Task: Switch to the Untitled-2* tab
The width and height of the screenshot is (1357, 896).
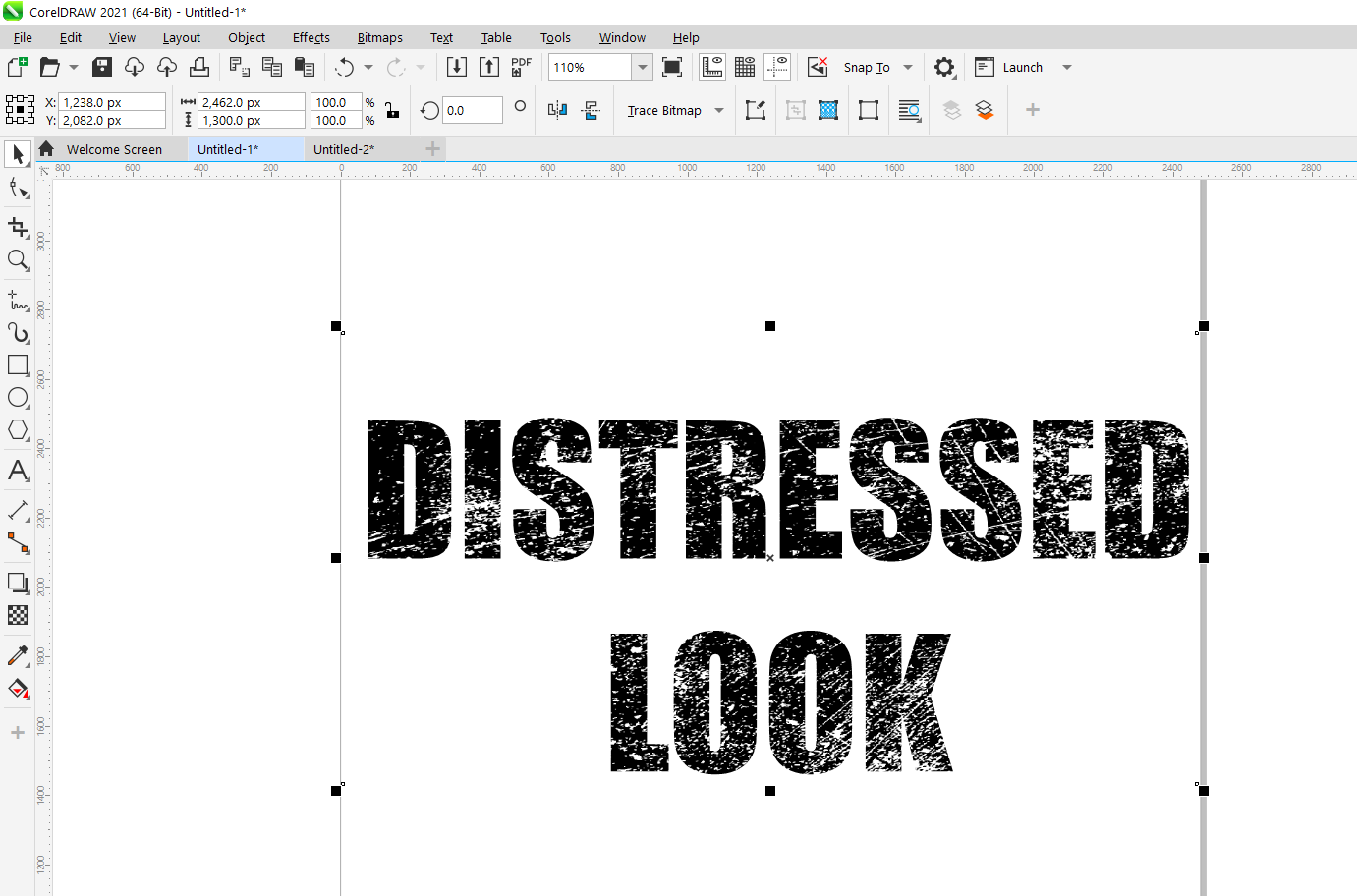Action: tap(344, 149)
